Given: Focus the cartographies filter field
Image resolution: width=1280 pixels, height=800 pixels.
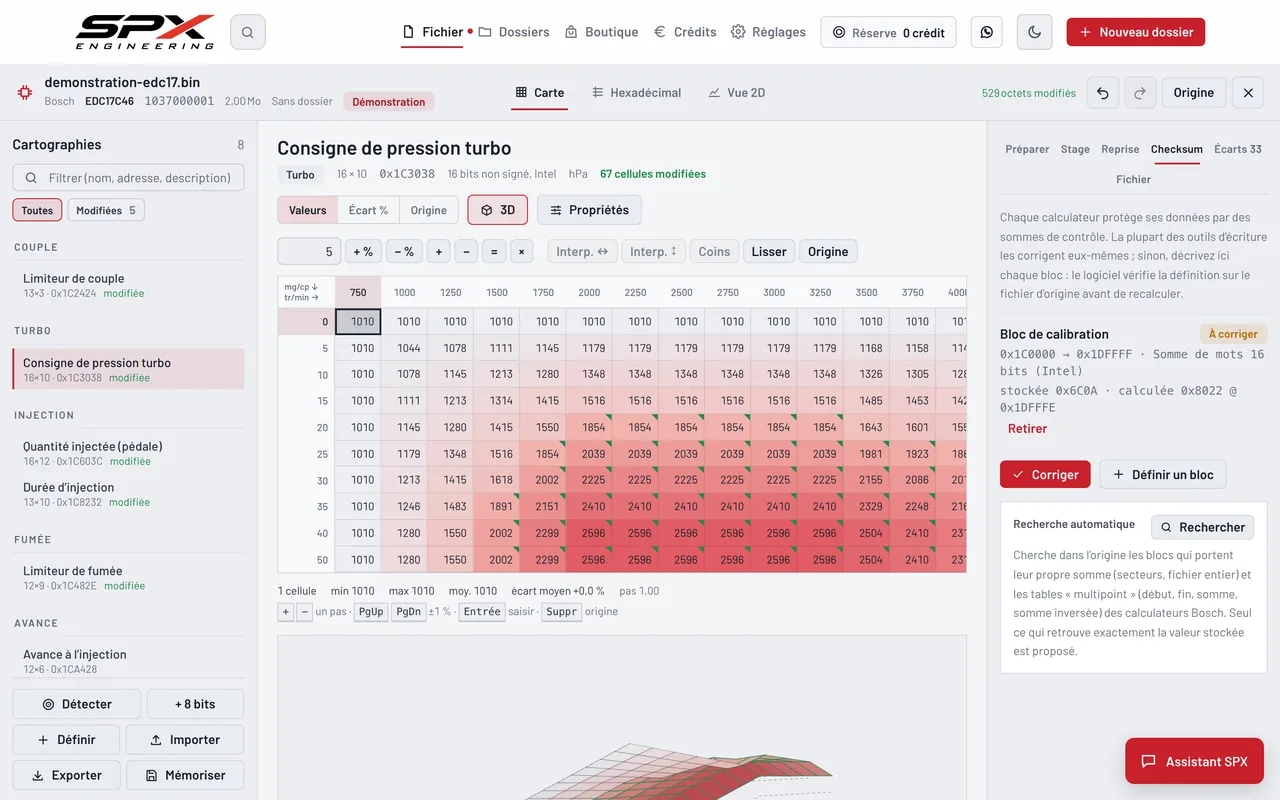Looking at the screenshot, I should [x=128, y=178].
